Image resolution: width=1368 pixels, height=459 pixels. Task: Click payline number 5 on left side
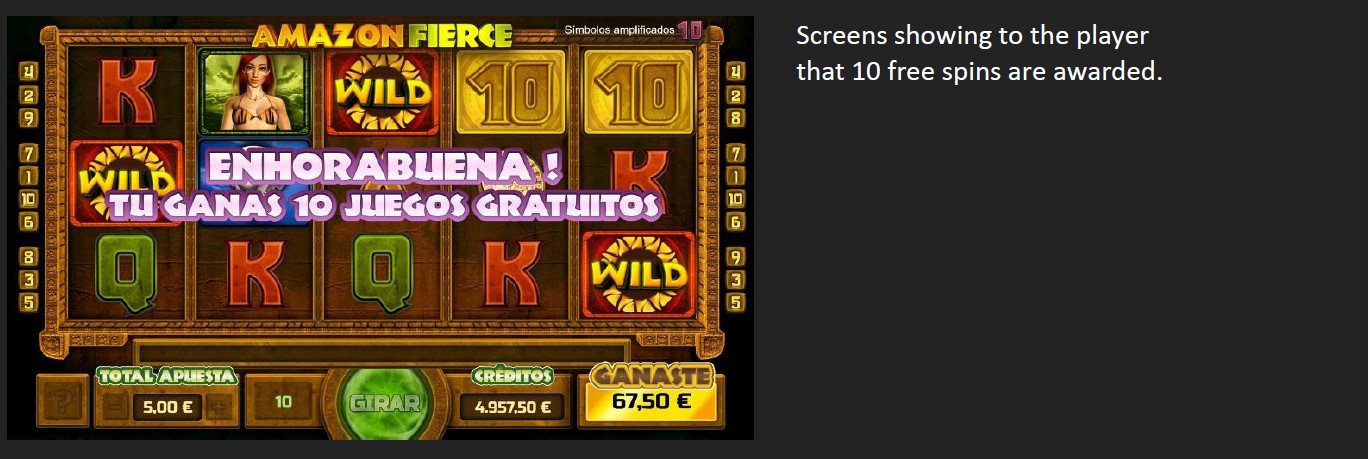pos(29,301)
